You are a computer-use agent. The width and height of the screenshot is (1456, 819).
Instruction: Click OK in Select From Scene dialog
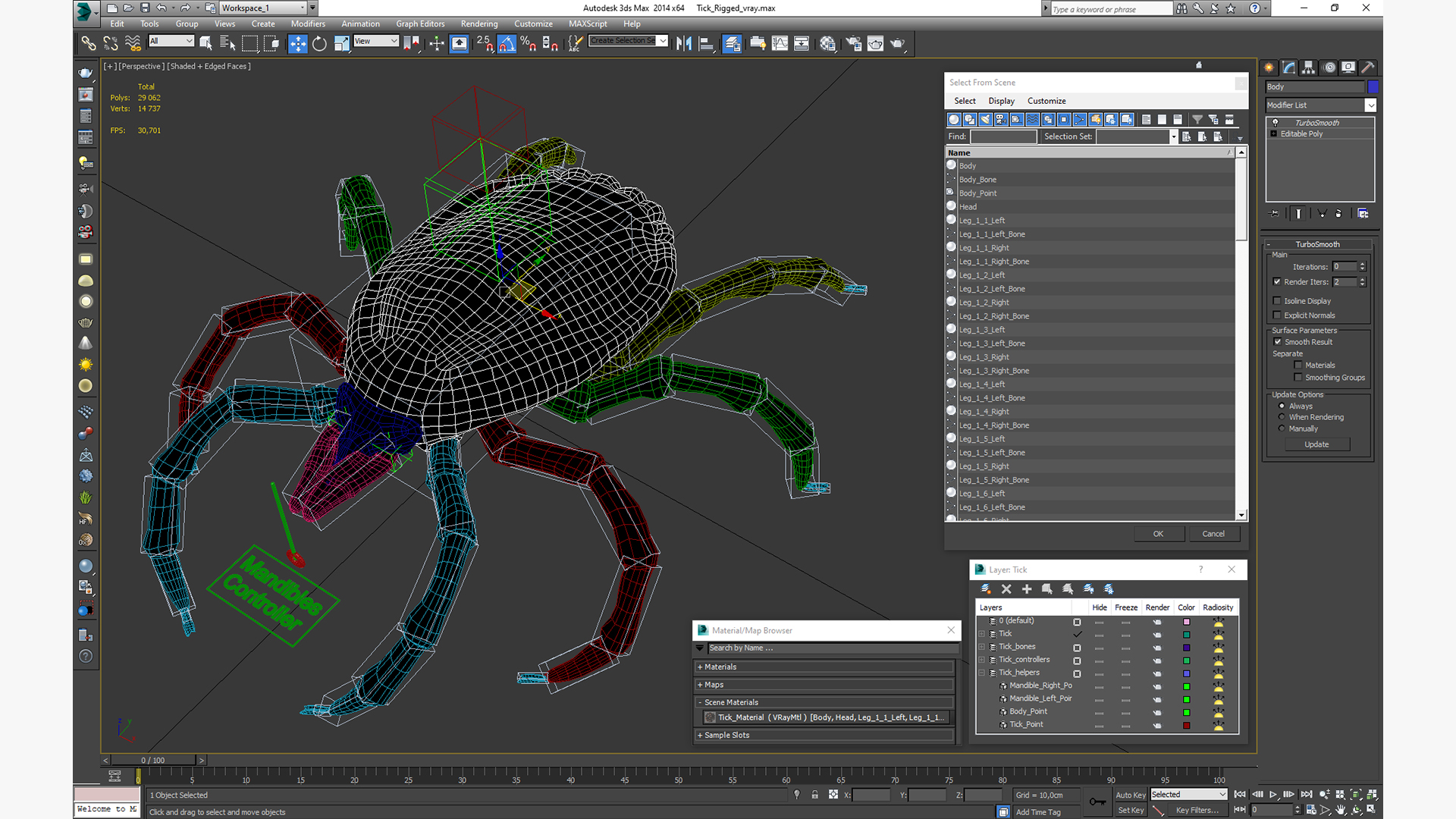click(x=1158, y=534)
